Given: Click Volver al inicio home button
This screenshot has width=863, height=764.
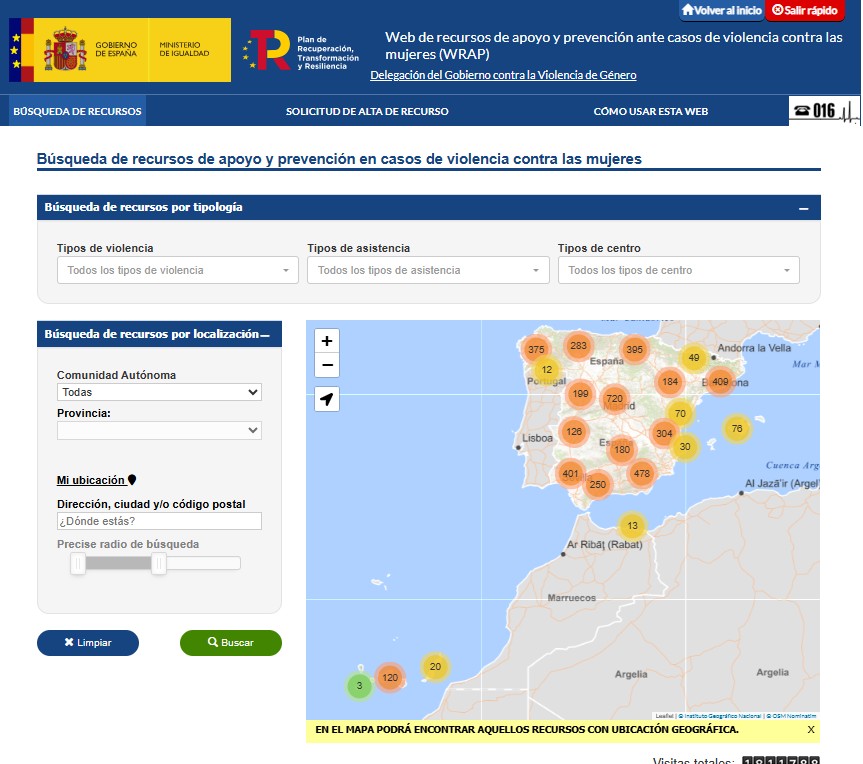Looking at the screenshot, I should point(721,11).
